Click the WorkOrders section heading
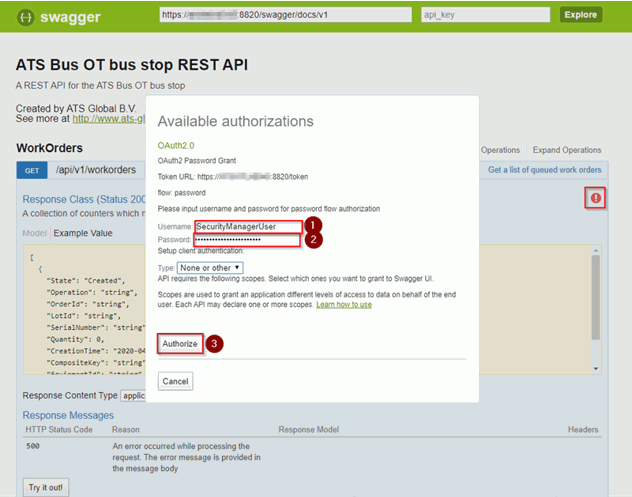 50,148
